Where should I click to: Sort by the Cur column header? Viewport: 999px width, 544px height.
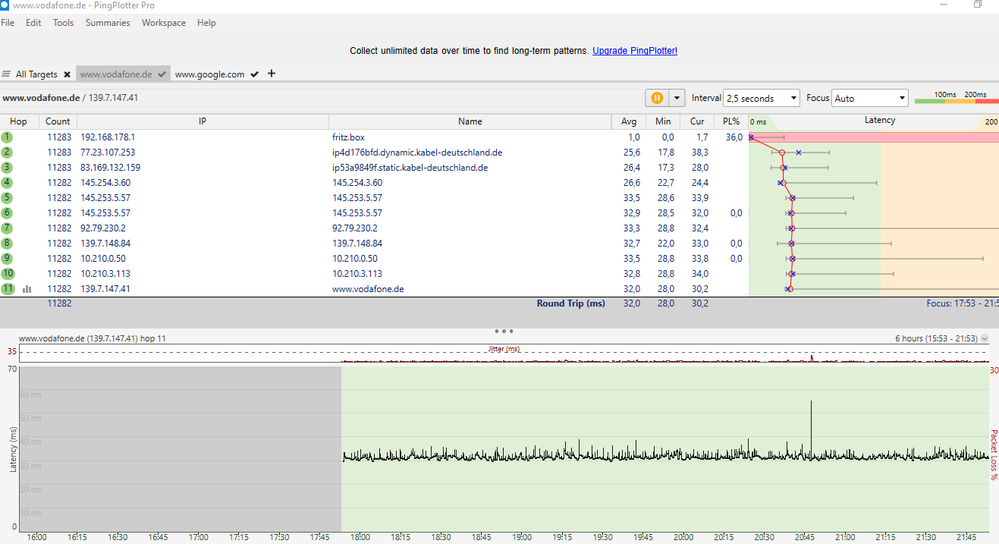[x=698, y=121]
